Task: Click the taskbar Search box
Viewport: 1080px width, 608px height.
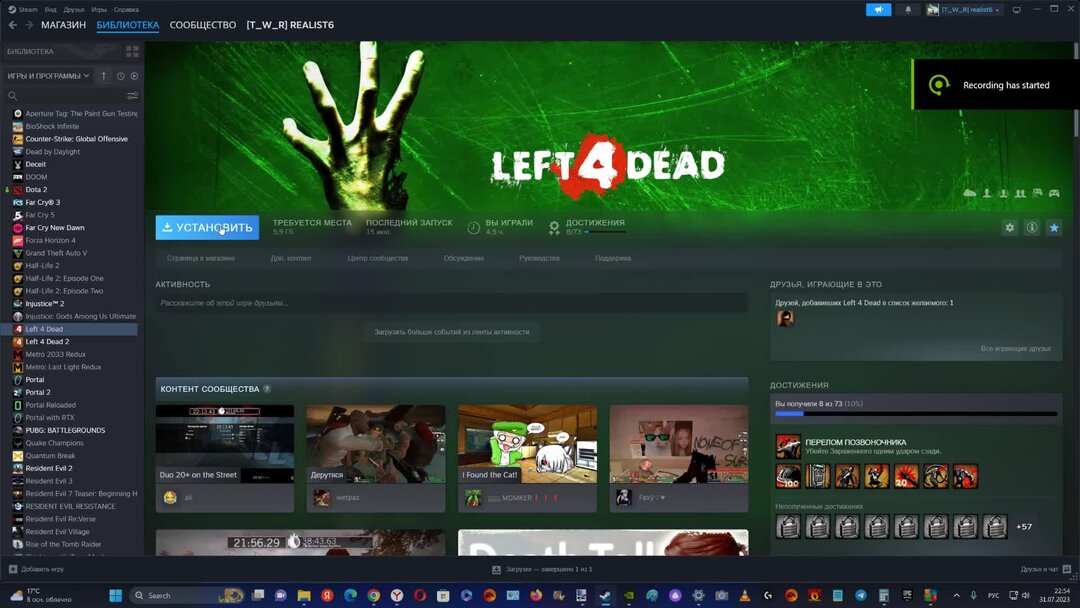Action: click(x=187, y=596)
